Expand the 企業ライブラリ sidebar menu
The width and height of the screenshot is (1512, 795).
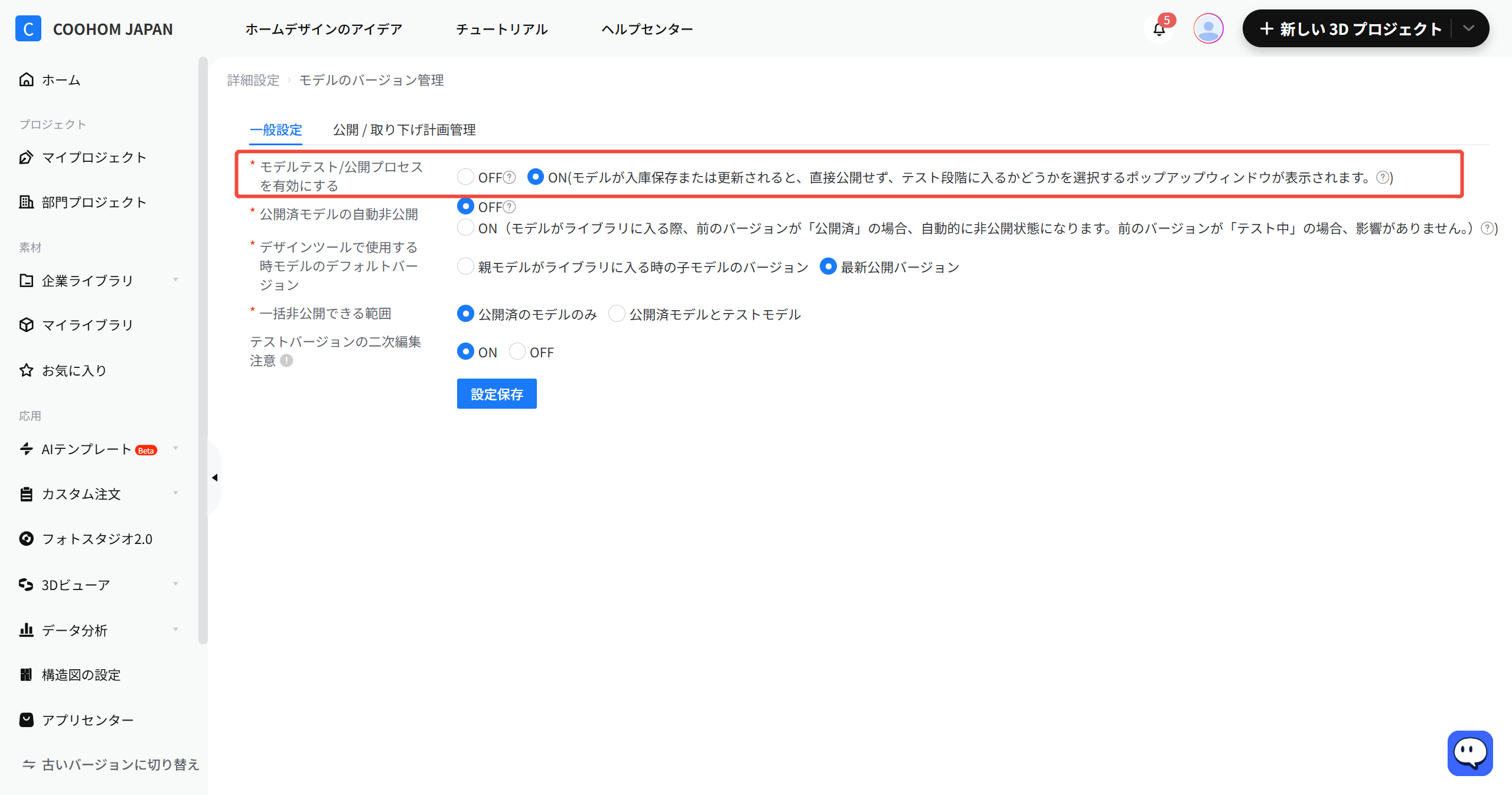pos(175,280)
